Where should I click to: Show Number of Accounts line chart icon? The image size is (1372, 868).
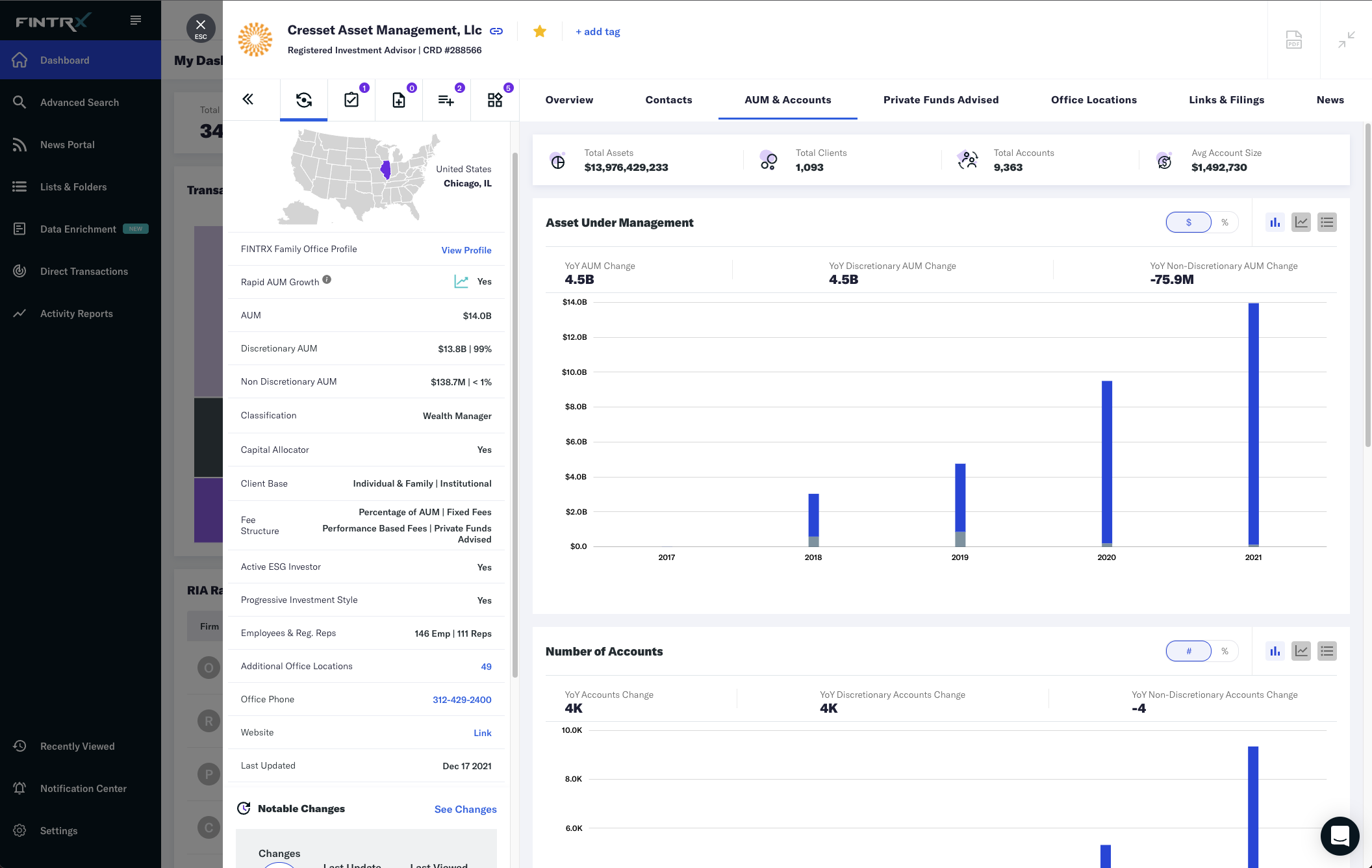[x=1301, y=651]
